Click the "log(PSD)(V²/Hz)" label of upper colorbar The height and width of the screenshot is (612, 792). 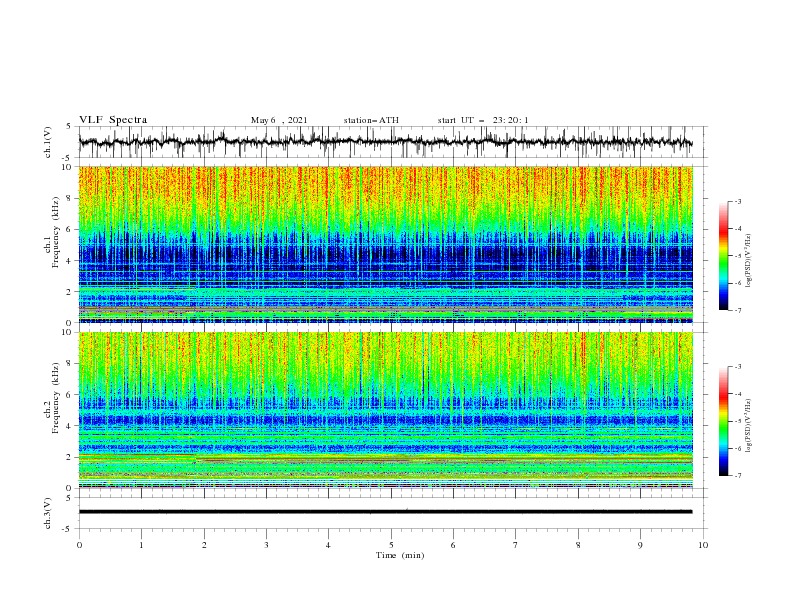pyautogui.click(x=749, y=261)
